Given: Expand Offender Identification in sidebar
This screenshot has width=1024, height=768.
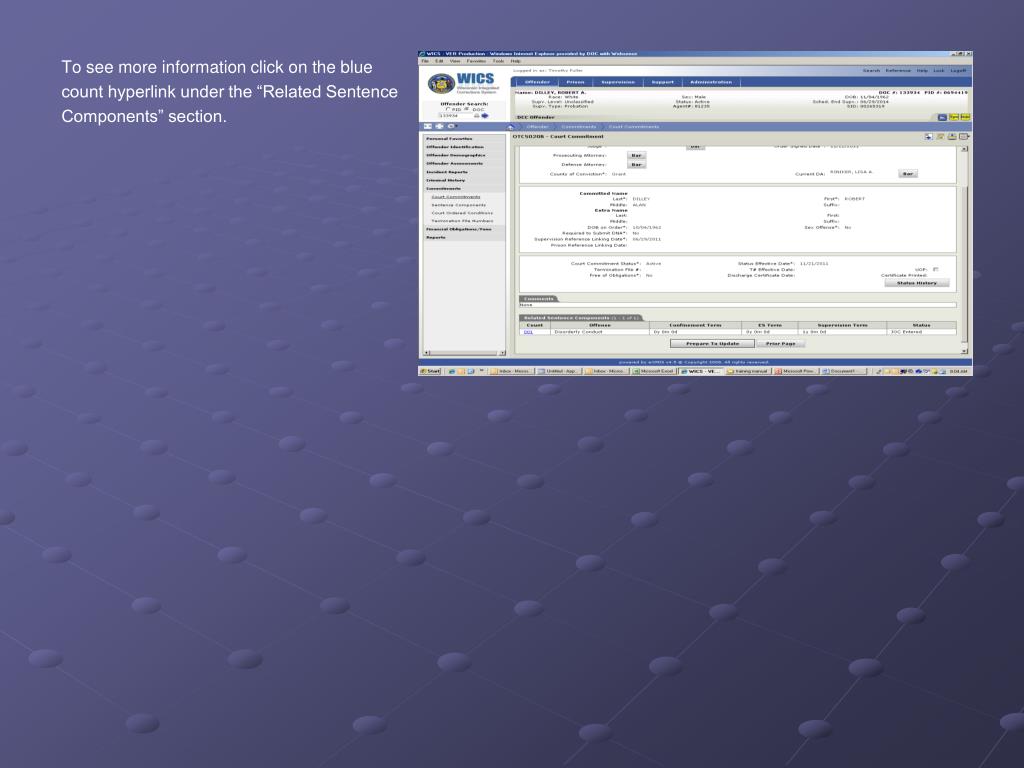Looking at the screenshot, I should tap(464, 147).
